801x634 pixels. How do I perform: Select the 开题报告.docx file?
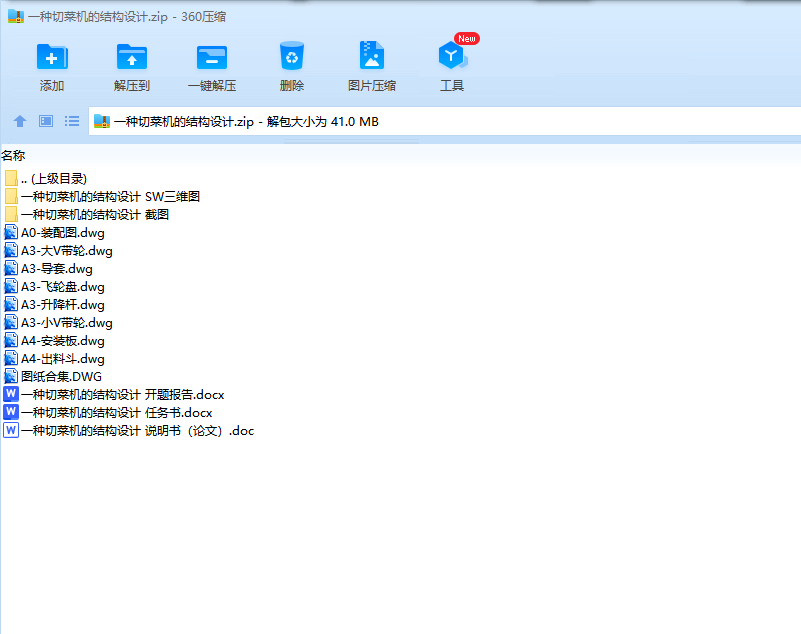click(114, 394)
